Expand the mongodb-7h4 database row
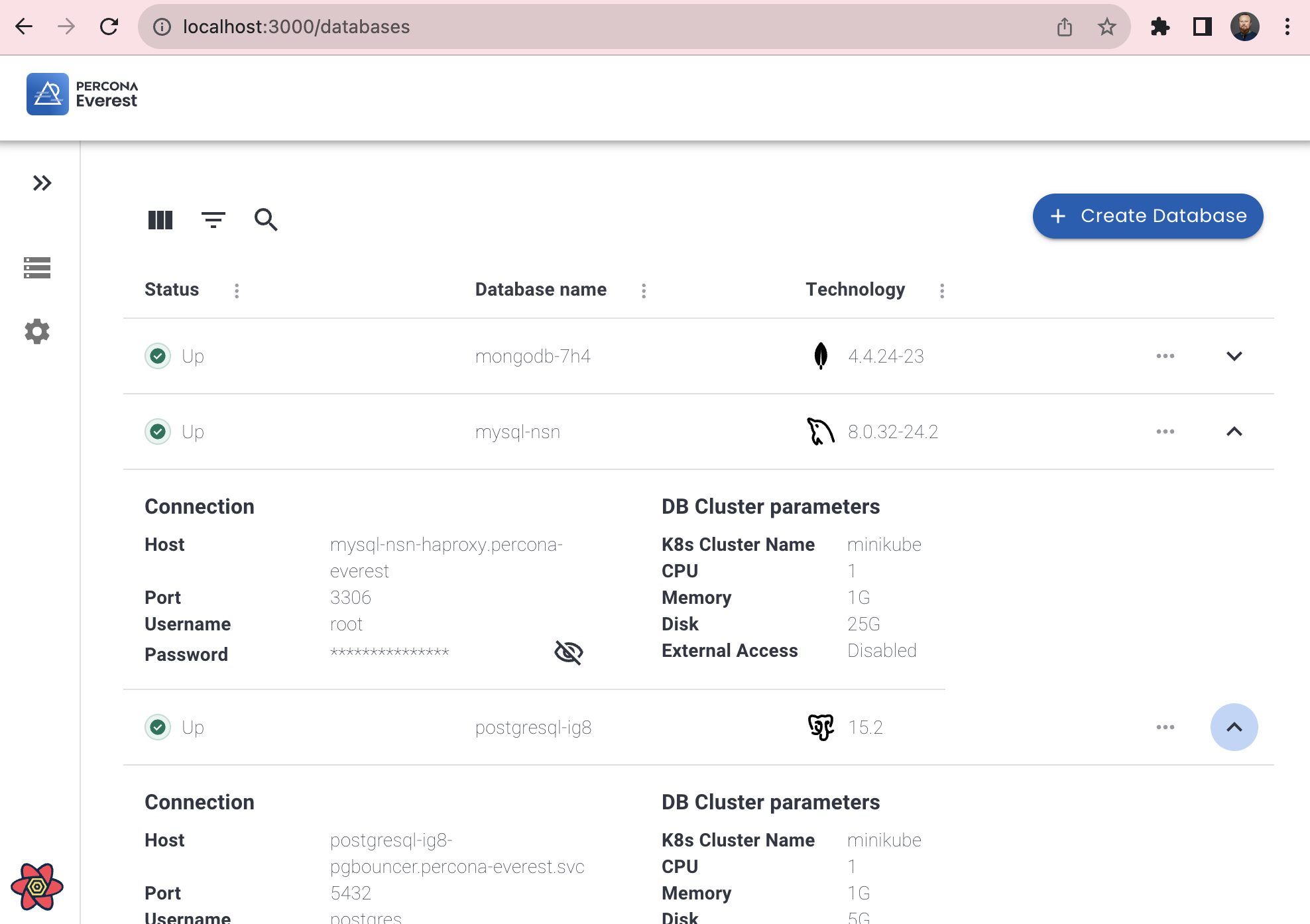The height and width of the screenshot is (924, 1310). point(1233,356)
